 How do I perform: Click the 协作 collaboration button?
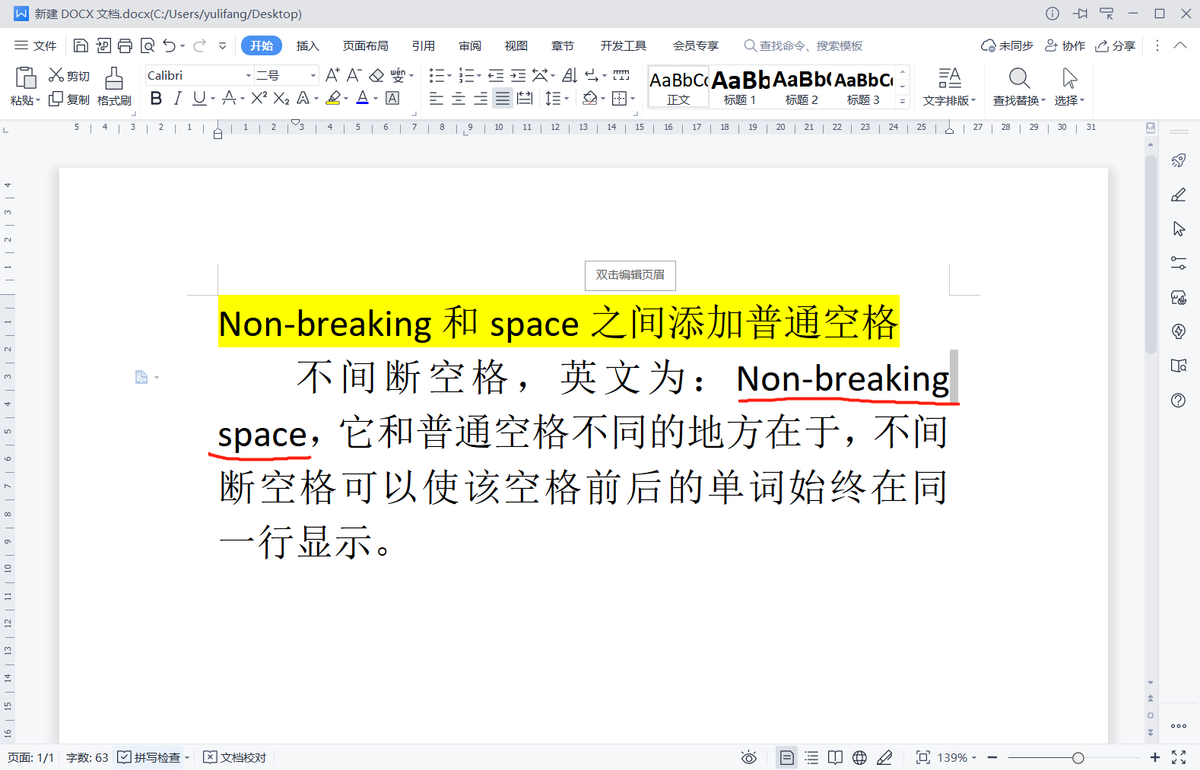1065,46
